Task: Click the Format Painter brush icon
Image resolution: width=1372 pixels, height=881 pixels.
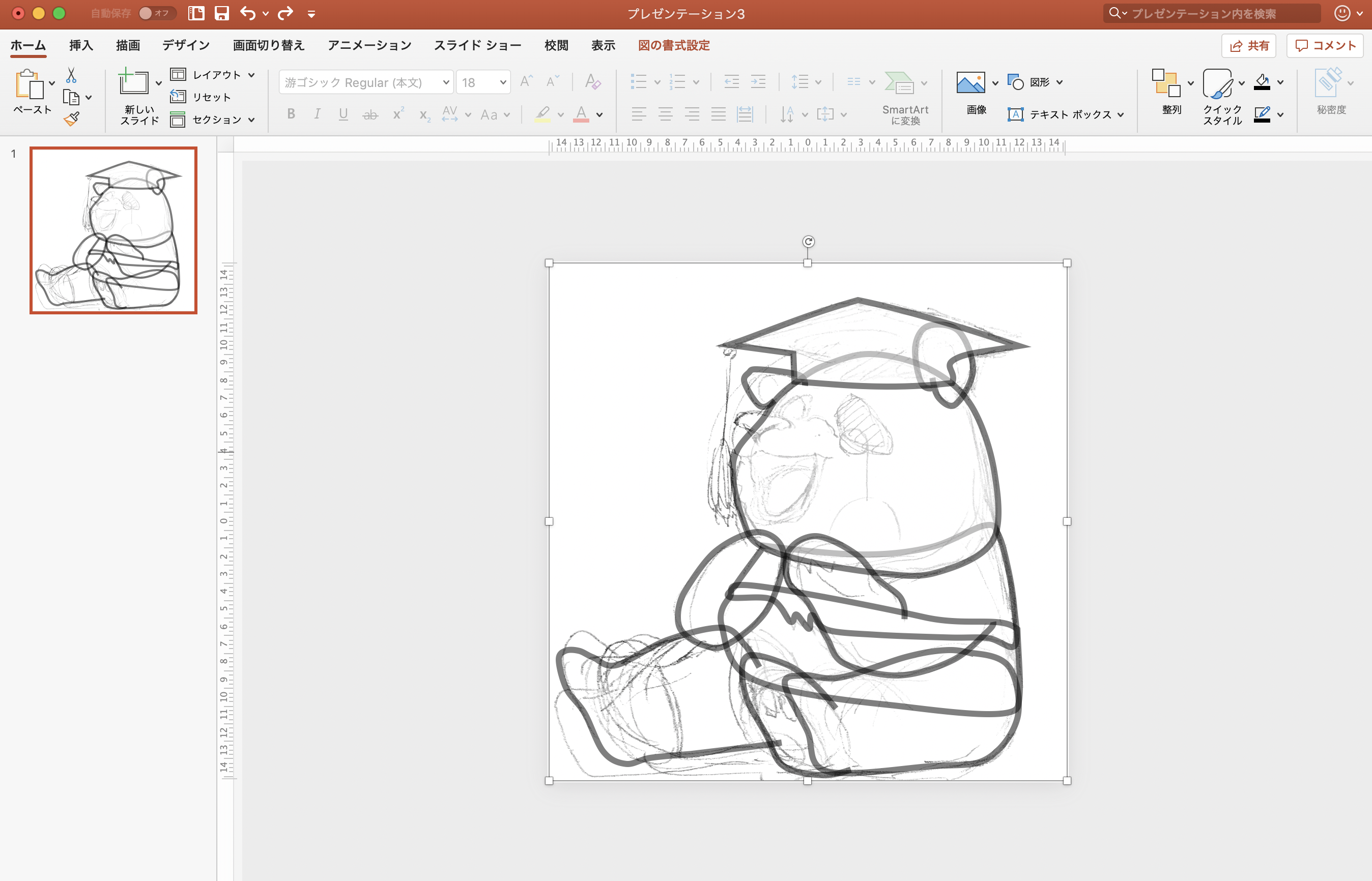Action: (72, 119)
